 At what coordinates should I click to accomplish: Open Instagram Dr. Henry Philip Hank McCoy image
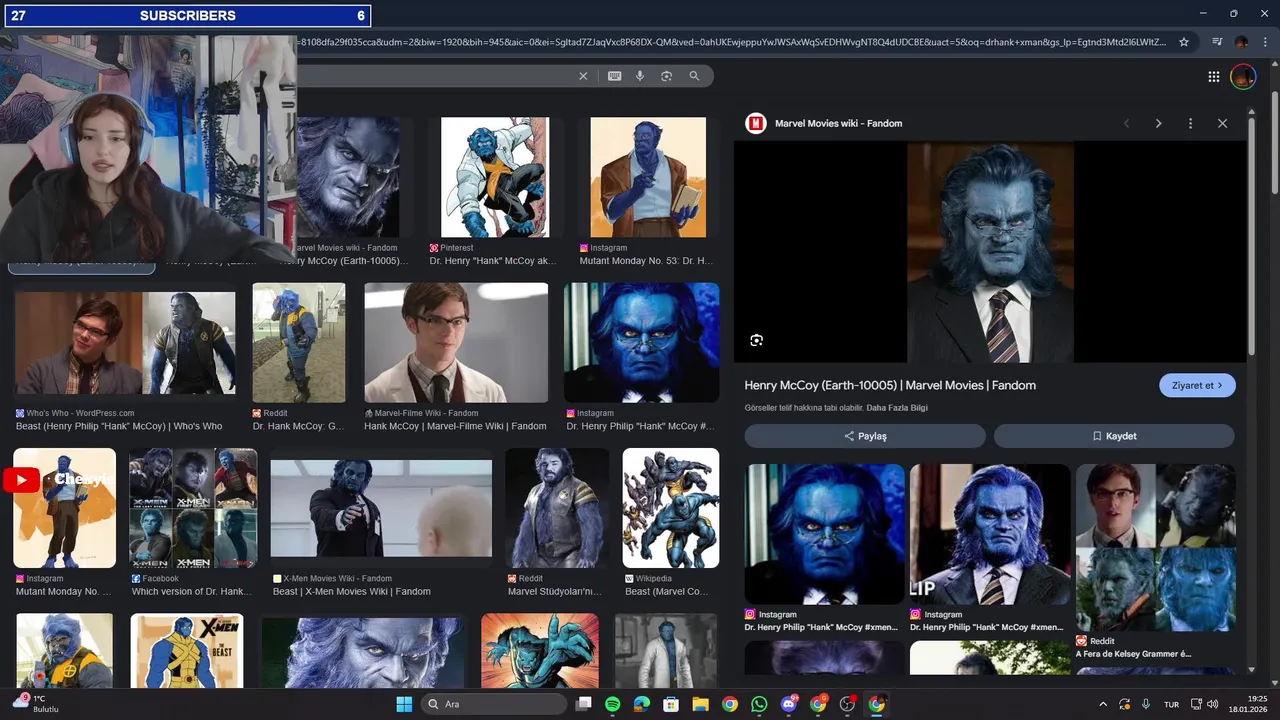pyautogui.click(x=641, y=342)
